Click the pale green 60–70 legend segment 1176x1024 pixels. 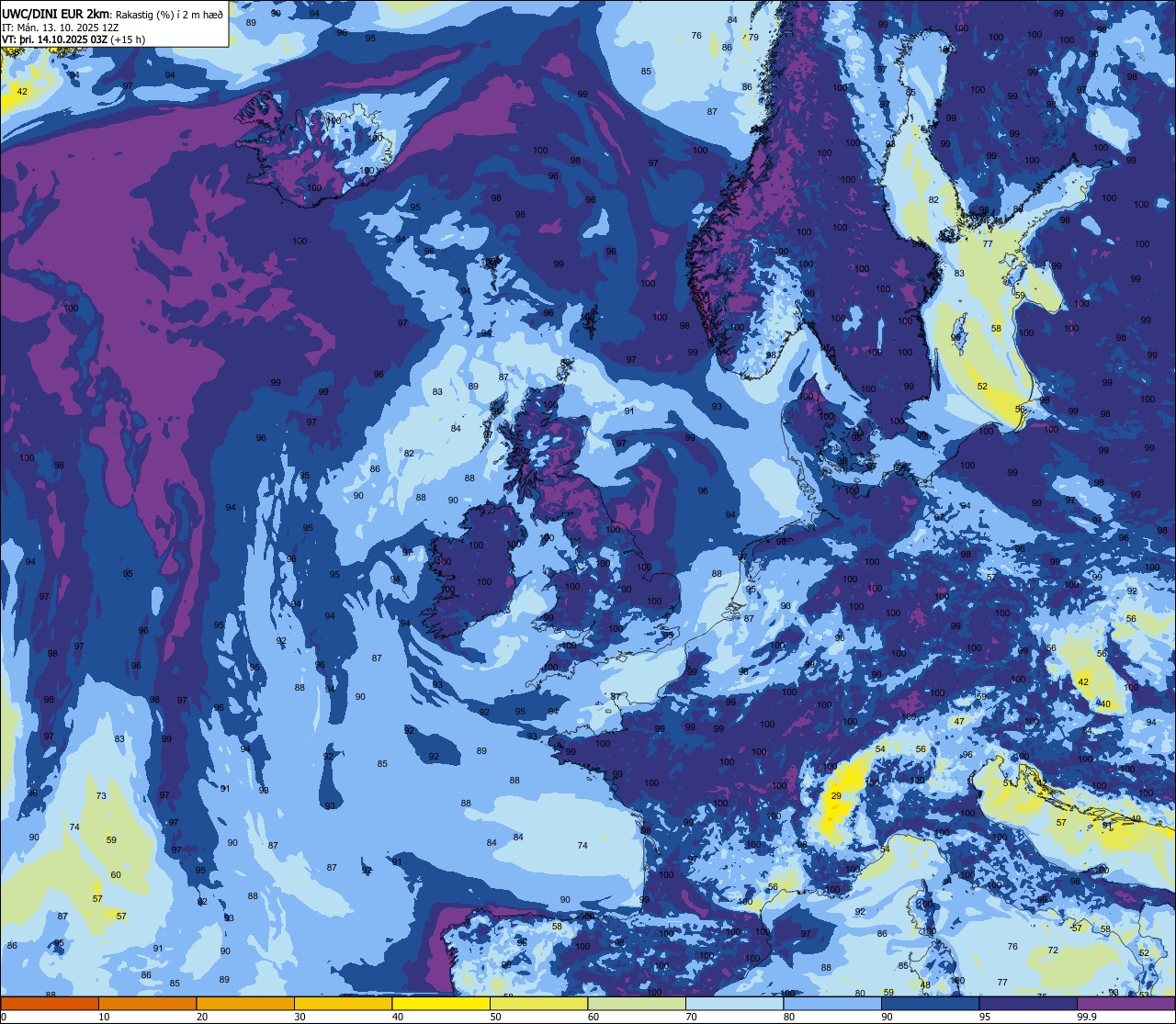pos(637,1003)
